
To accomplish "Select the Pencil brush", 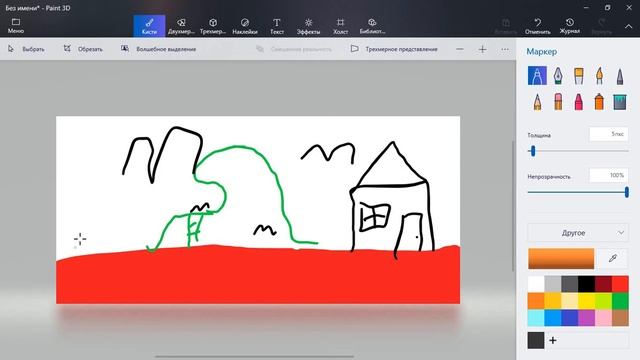I will 537,102.
